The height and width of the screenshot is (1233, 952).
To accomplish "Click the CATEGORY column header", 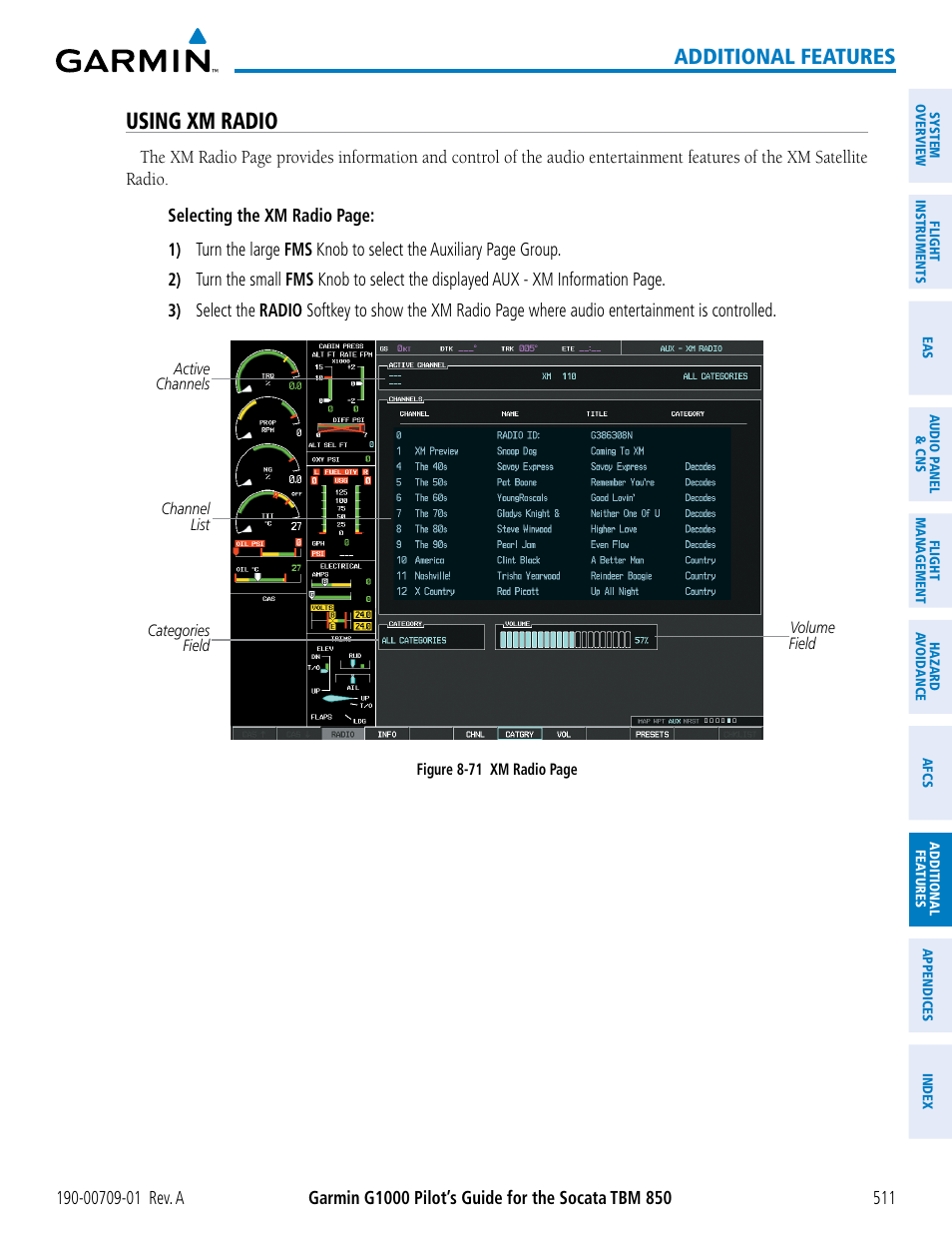I will tap(688, 413).
